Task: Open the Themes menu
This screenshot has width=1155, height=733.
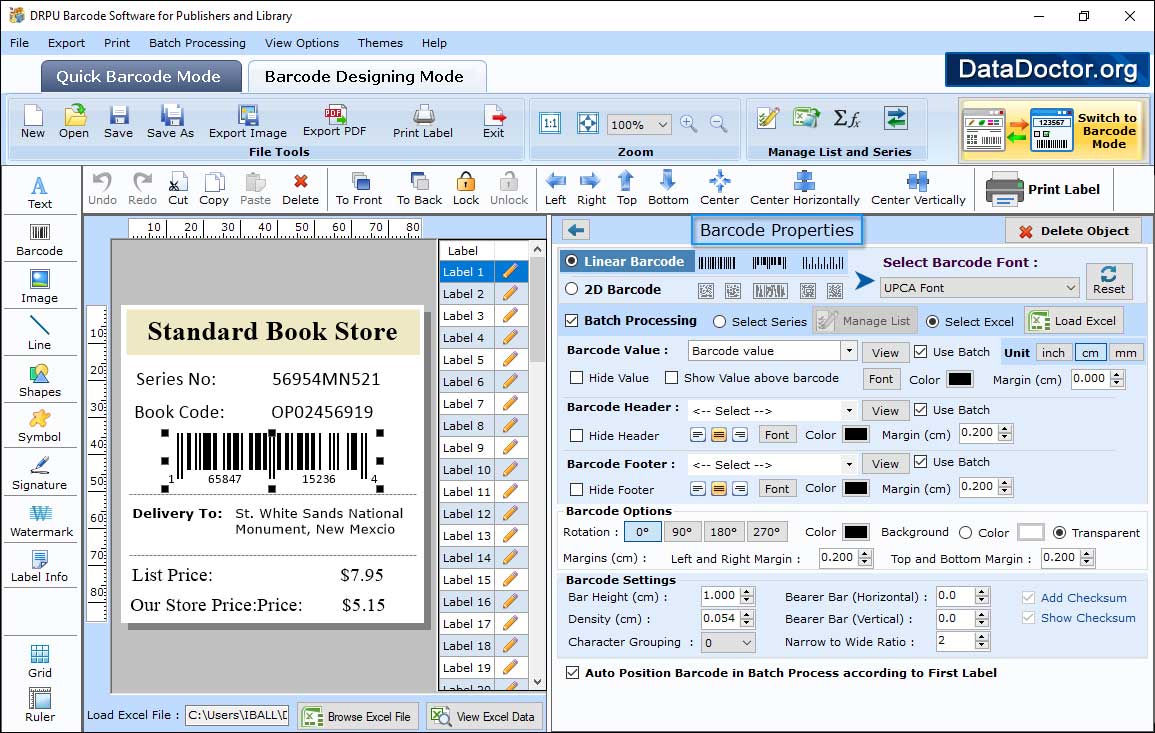Action: tap(380, 43)
